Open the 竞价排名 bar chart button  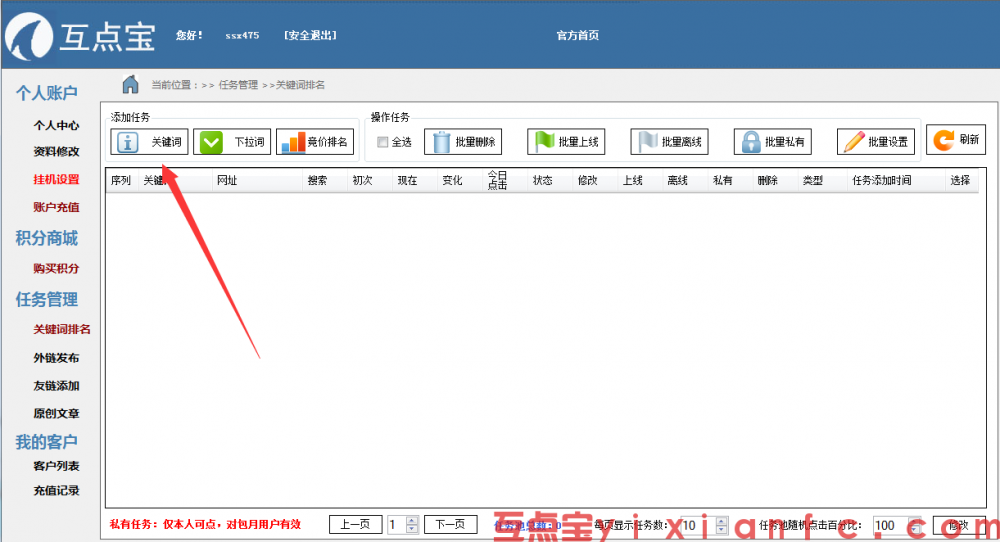315,142
